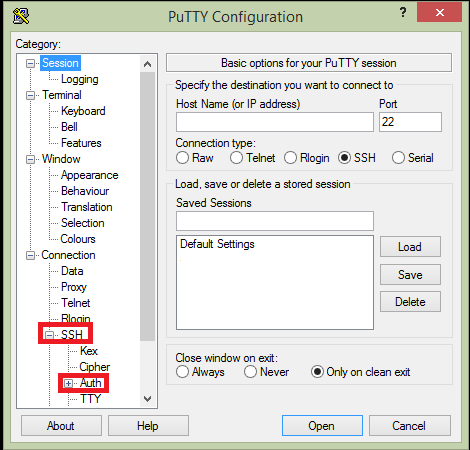
Task: Select Default Settings in saved sessions
Action: pos(217,244)
